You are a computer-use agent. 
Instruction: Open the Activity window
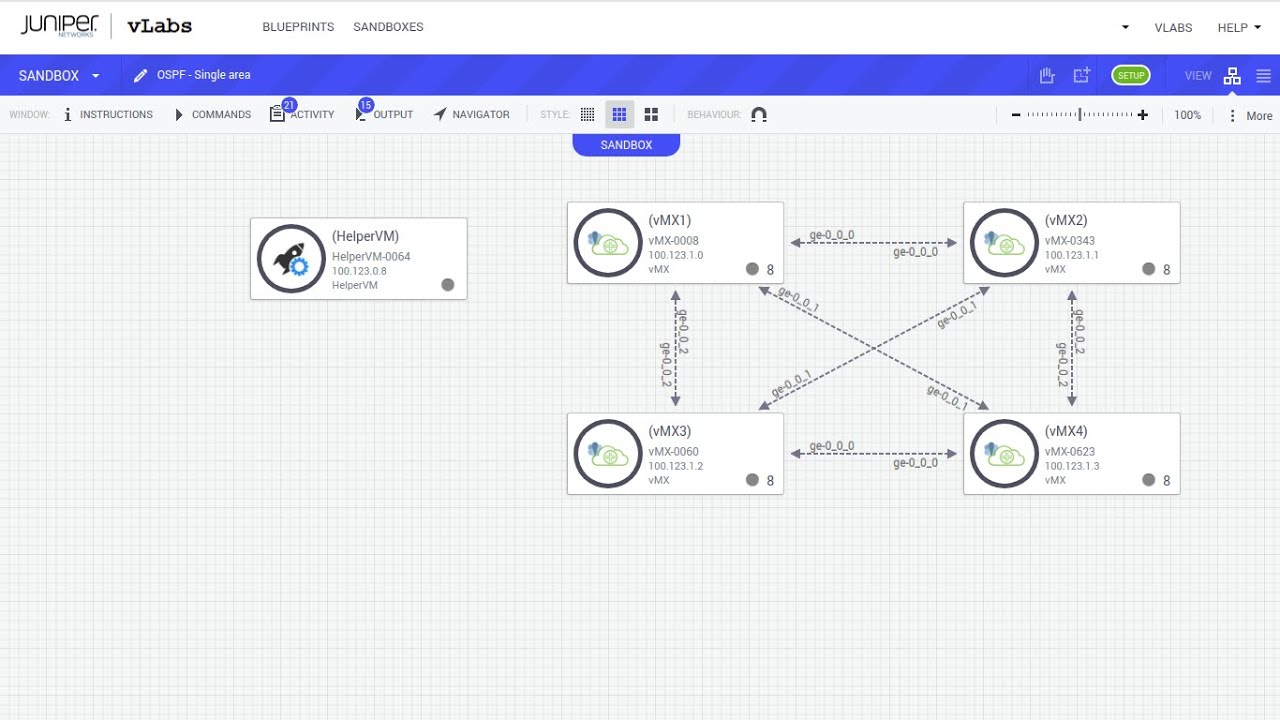click(302, 113)
